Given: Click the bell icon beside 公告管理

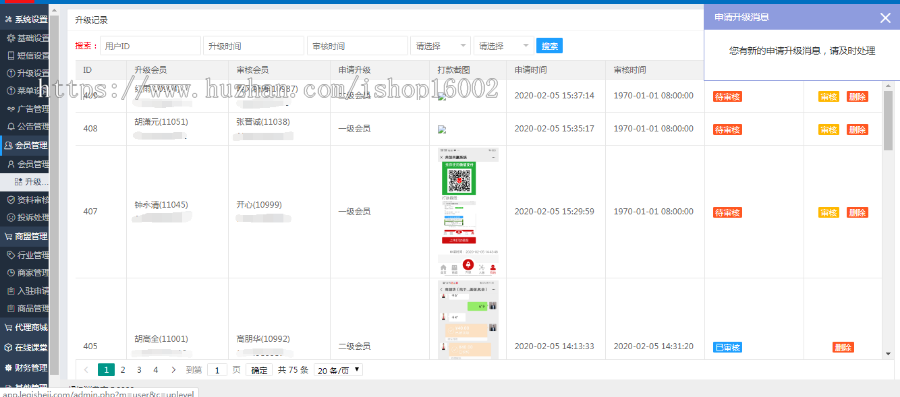Looking at the screenshot, I should [10, 126].
